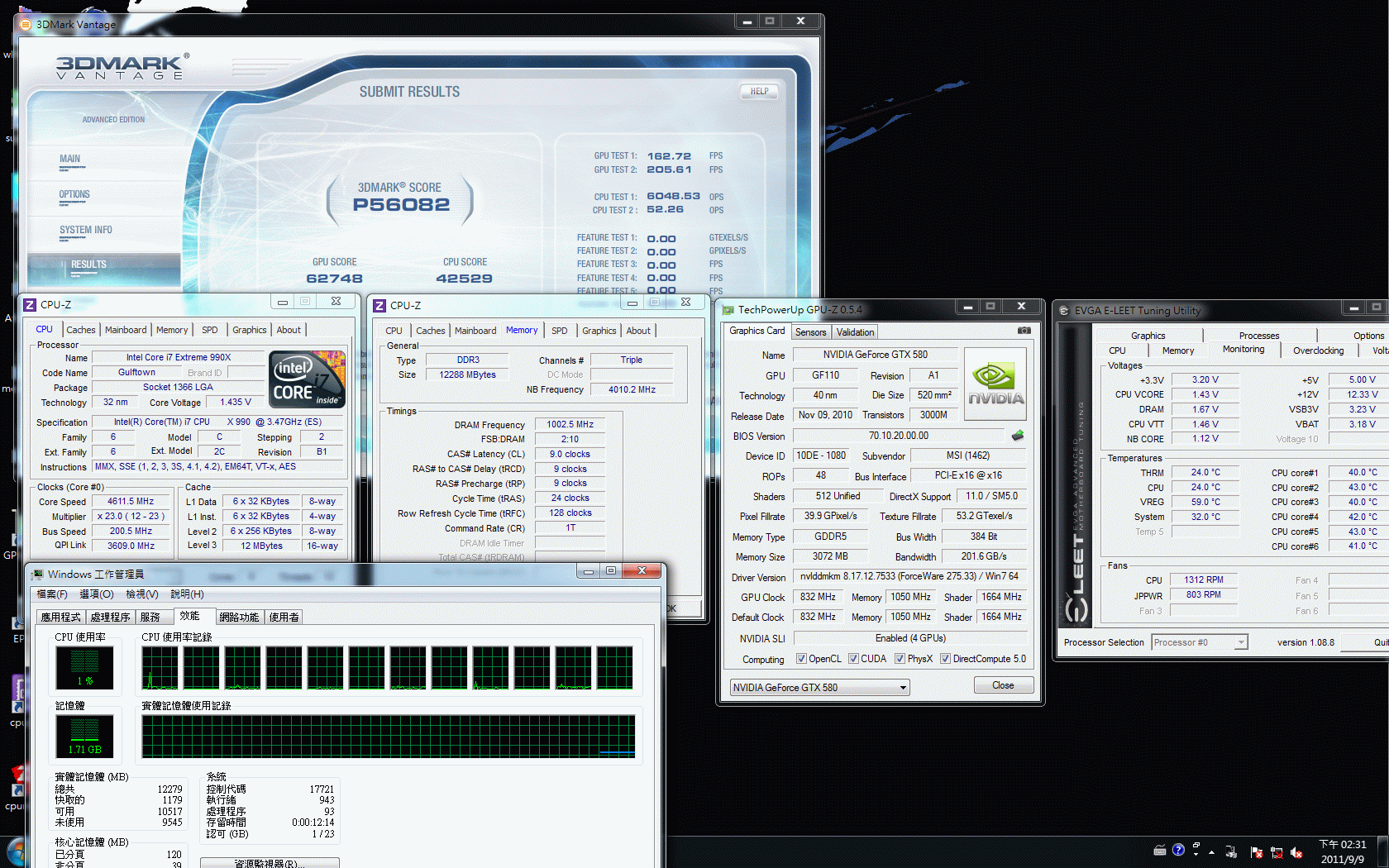The height and width of the screenshot is (868, 1389).
Task: Open the About tab in the CPU-Z Processor window
Action: point(289,330)
